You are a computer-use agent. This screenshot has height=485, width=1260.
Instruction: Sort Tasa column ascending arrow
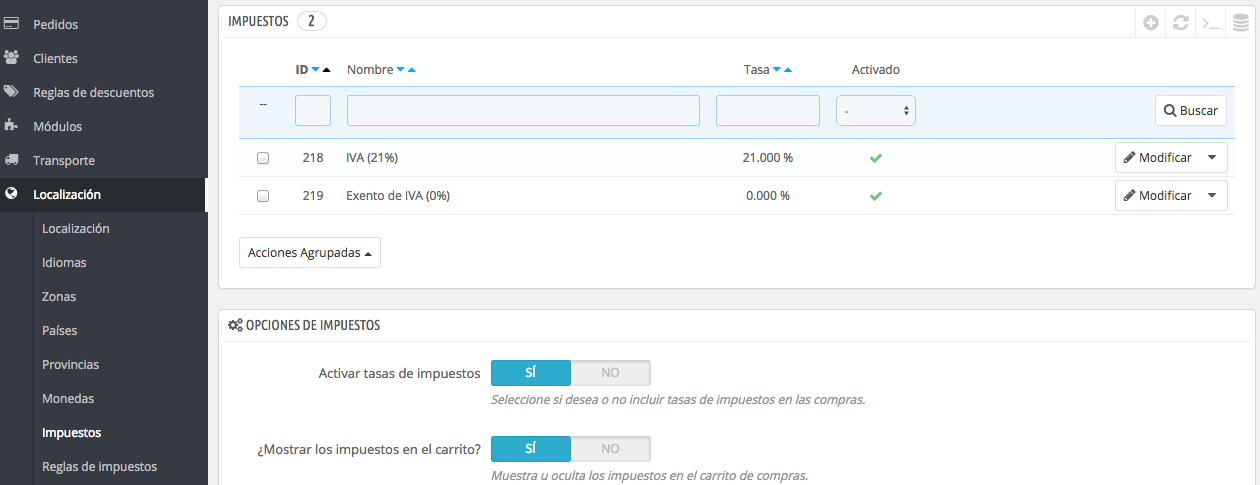pyautogui.click(x=788, y=70)
